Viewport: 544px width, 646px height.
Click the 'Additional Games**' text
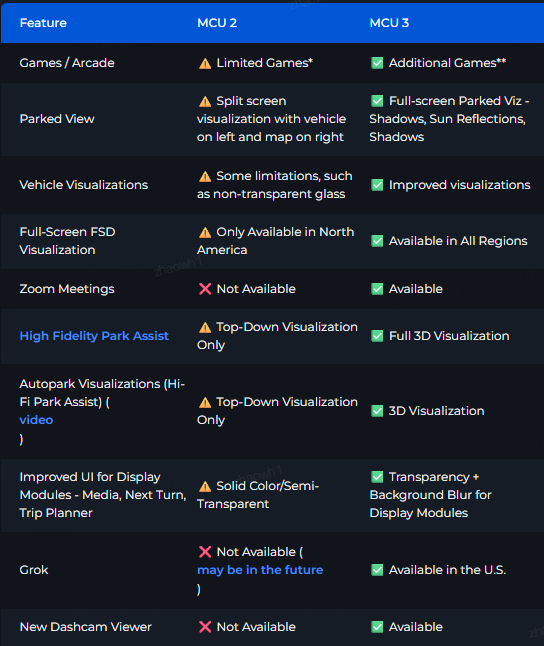[x=448, y=63]
